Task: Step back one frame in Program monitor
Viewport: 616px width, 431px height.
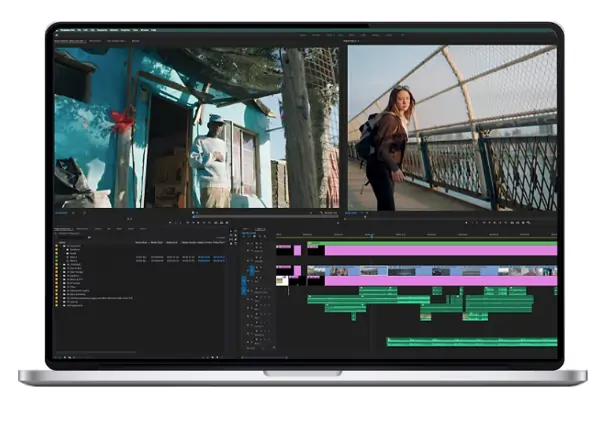Action: click(x=490, y=222)
